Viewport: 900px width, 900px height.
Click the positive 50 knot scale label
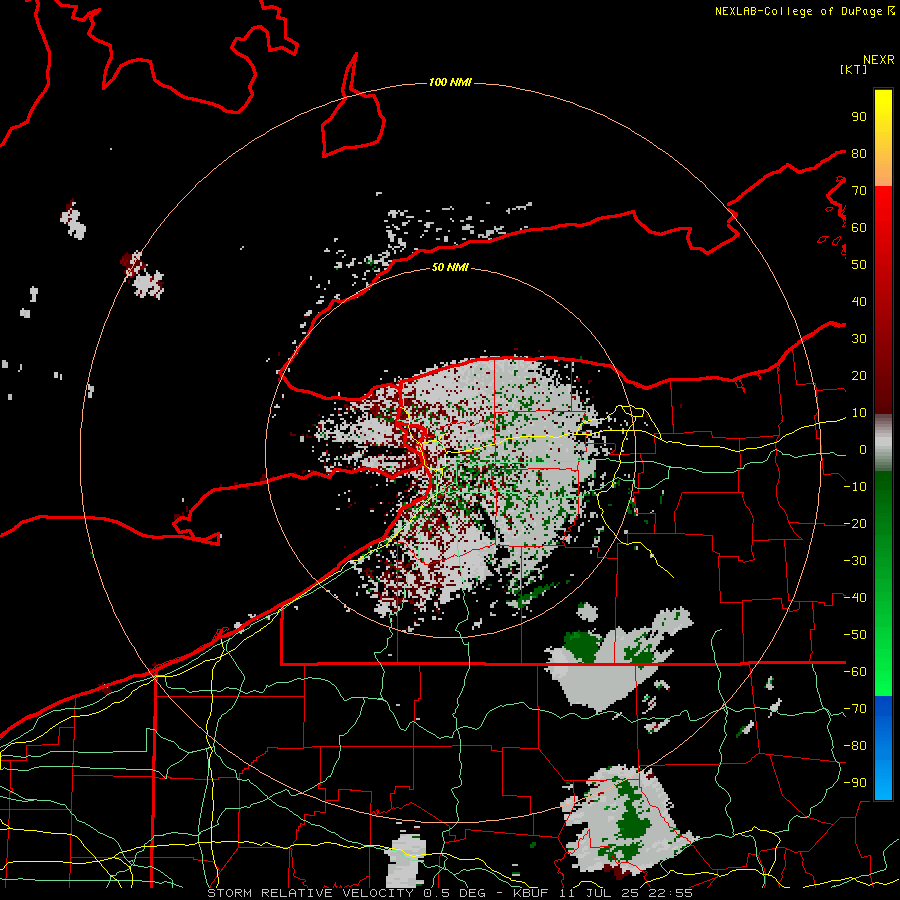[859, 265]
